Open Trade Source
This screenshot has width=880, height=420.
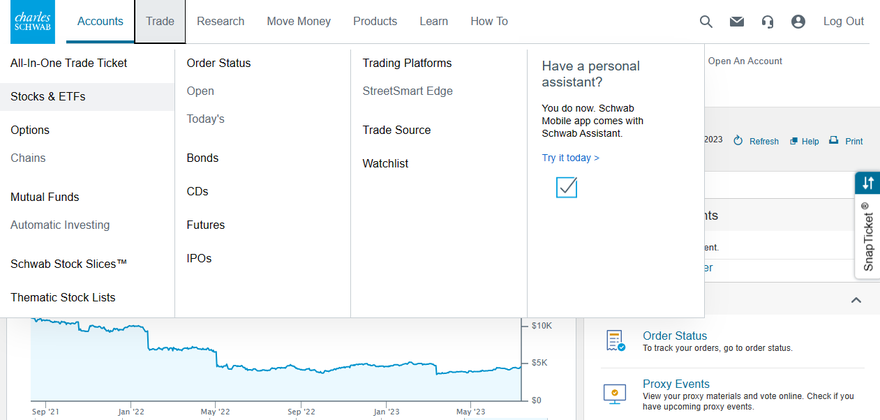click(x=397, y=130)
